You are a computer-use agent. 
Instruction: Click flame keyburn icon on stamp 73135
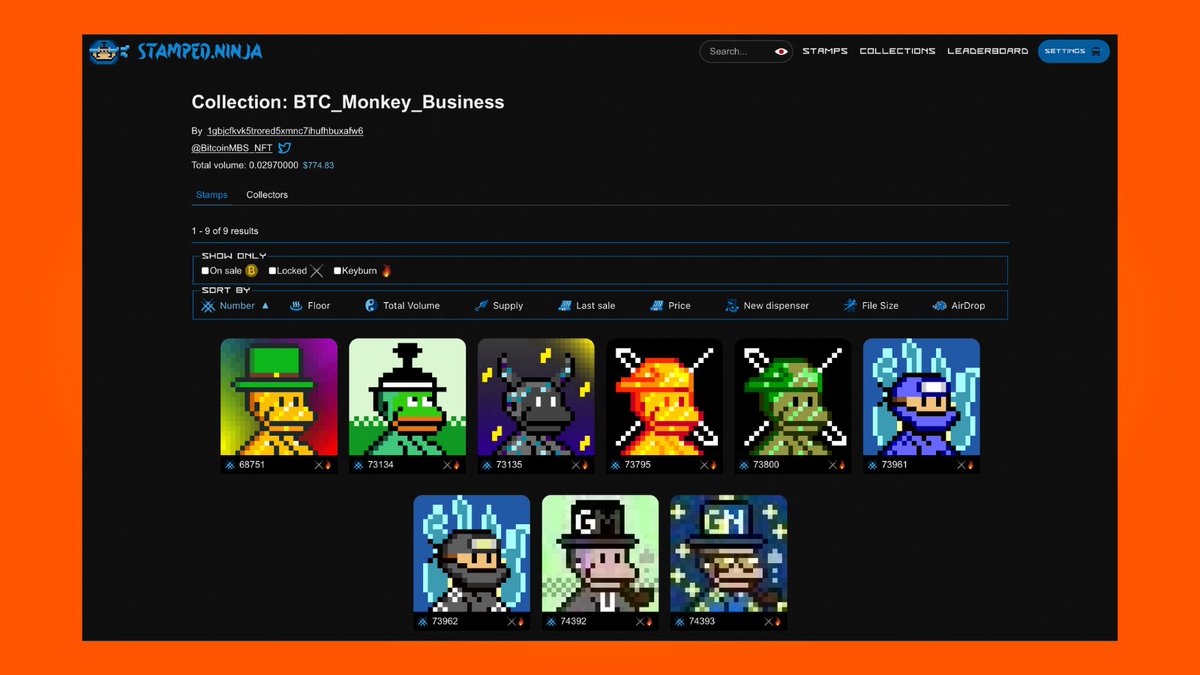tap(586, 465)
